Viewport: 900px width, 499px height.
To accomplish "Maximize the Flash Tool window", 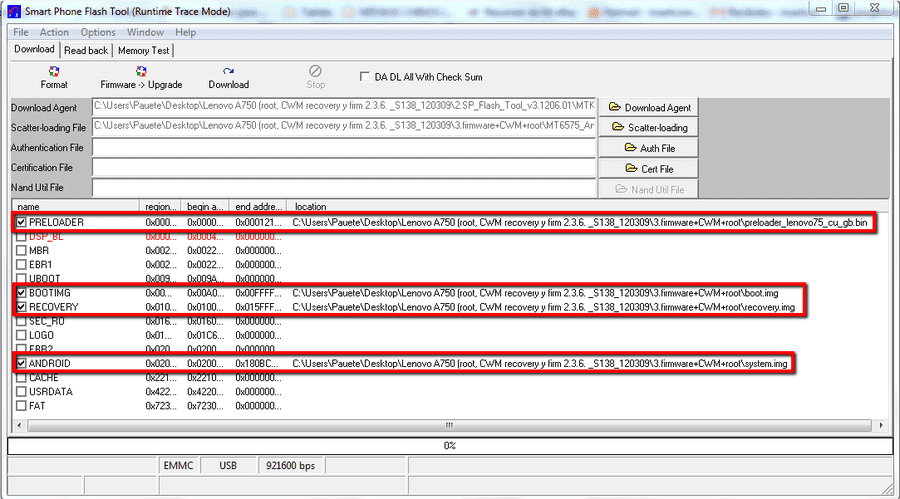I will tap(843, 8).
